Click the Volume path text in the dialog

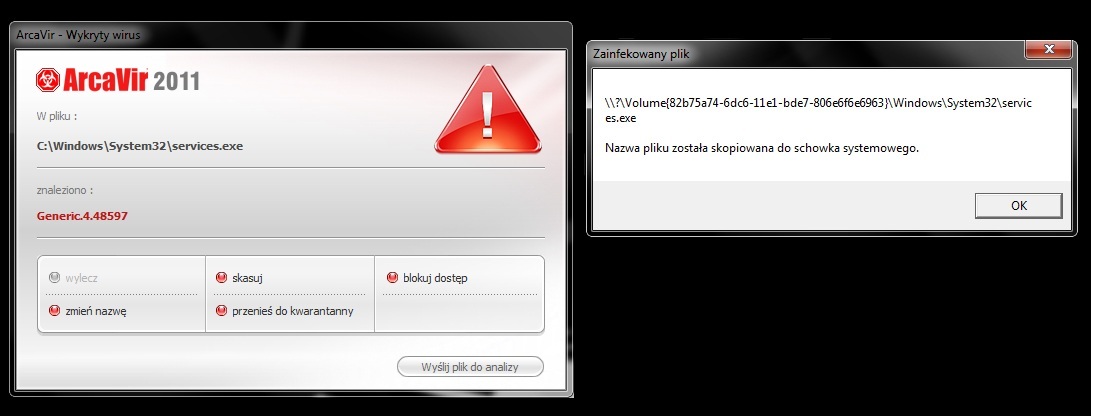(818, 110)
